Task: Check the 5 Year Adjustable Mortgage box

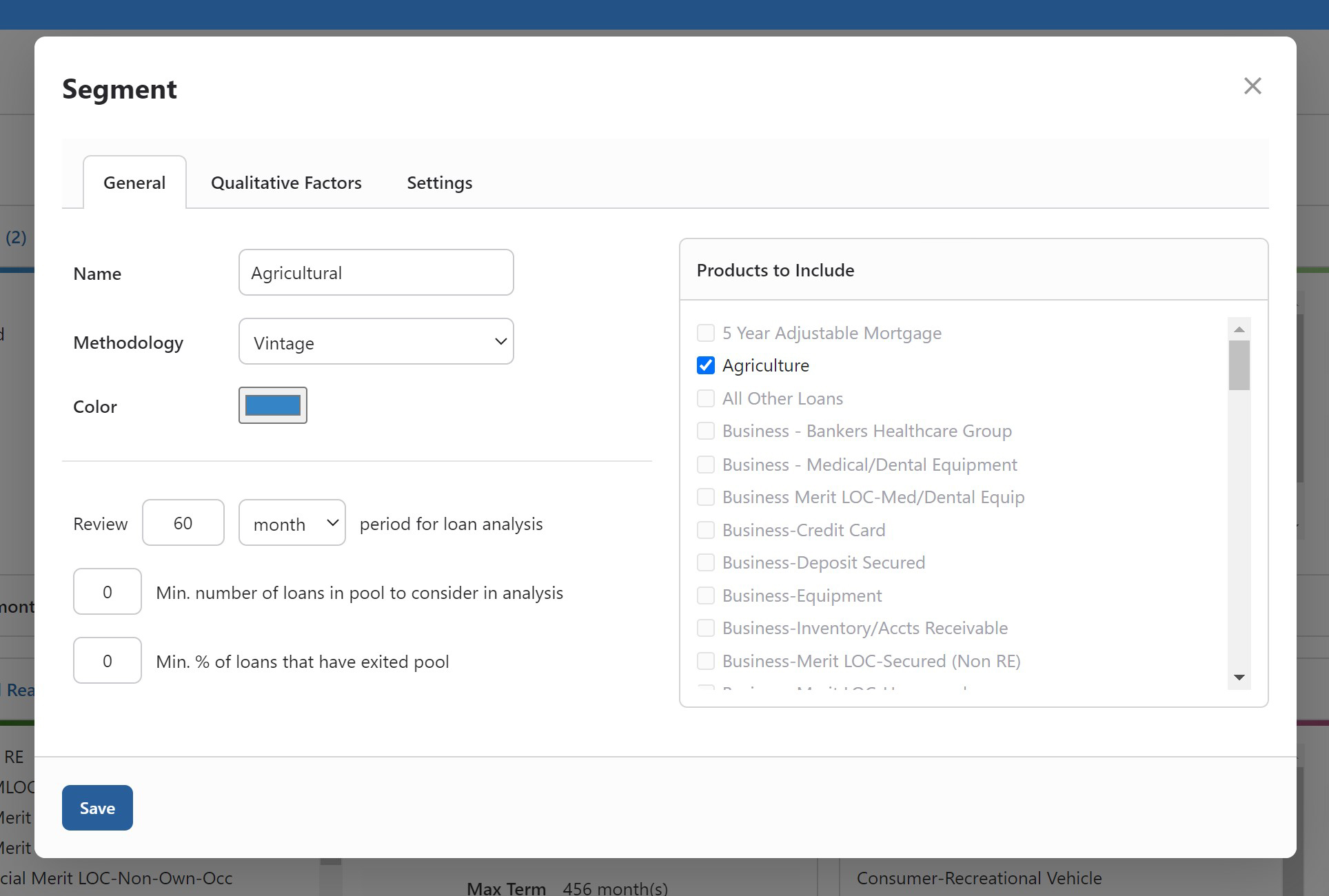Action: coord(705,333)
